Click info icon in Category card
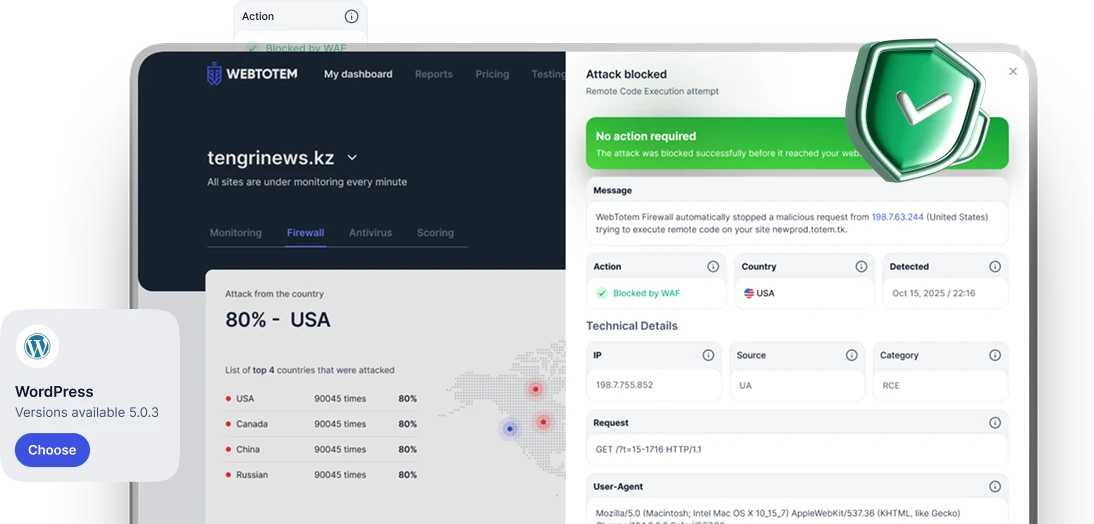The height and width of the screenshot is (524, 1094). pos(995,355)
